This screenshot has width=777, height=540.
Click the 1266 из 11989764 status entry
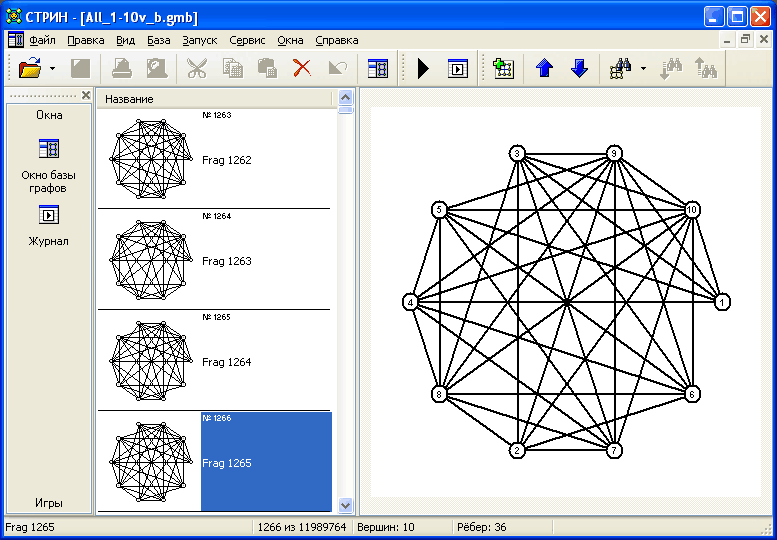pos(302,527)
